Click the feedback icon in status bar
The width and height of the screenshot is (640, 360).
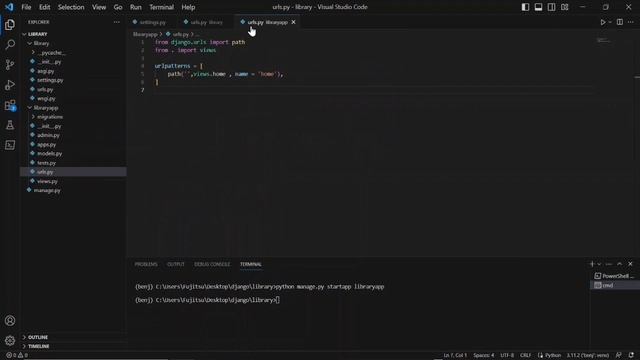619,355
